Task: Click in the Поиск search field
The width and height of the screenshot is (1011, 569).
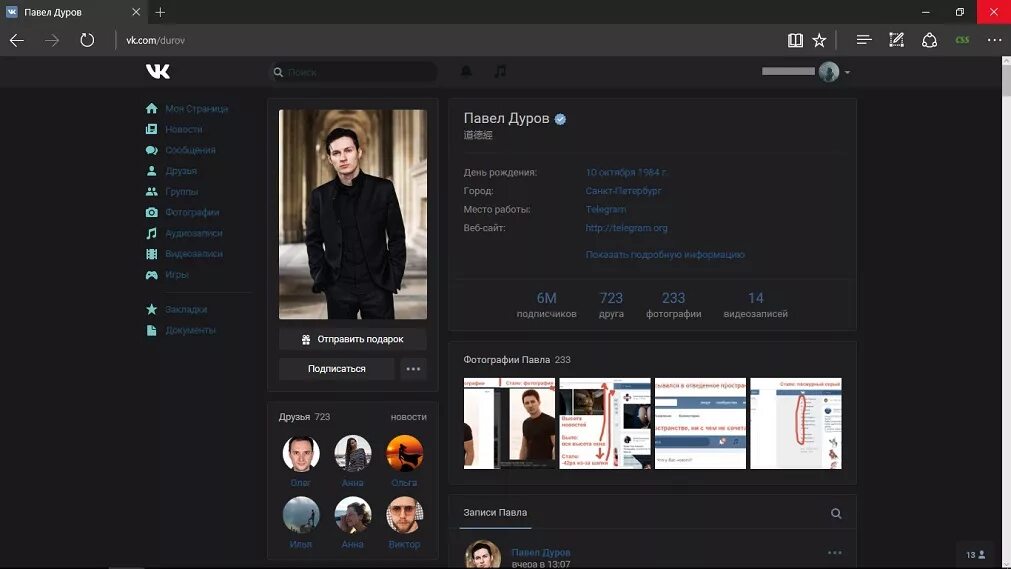Action: 353,72
